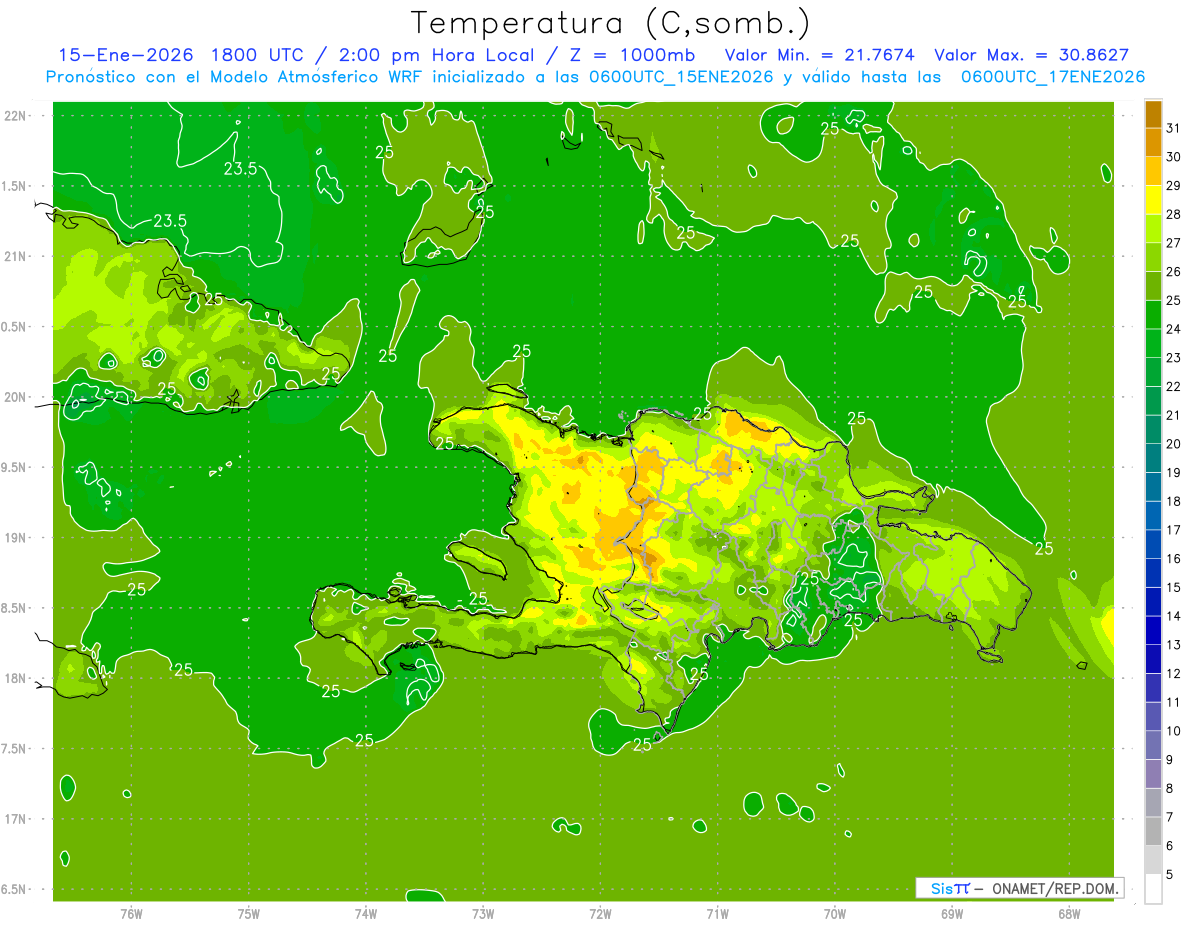This screenshot has height=927, width=1200.
Task: Click the legend swatch between 29 and 30
Action: [x=1153, y=171]
